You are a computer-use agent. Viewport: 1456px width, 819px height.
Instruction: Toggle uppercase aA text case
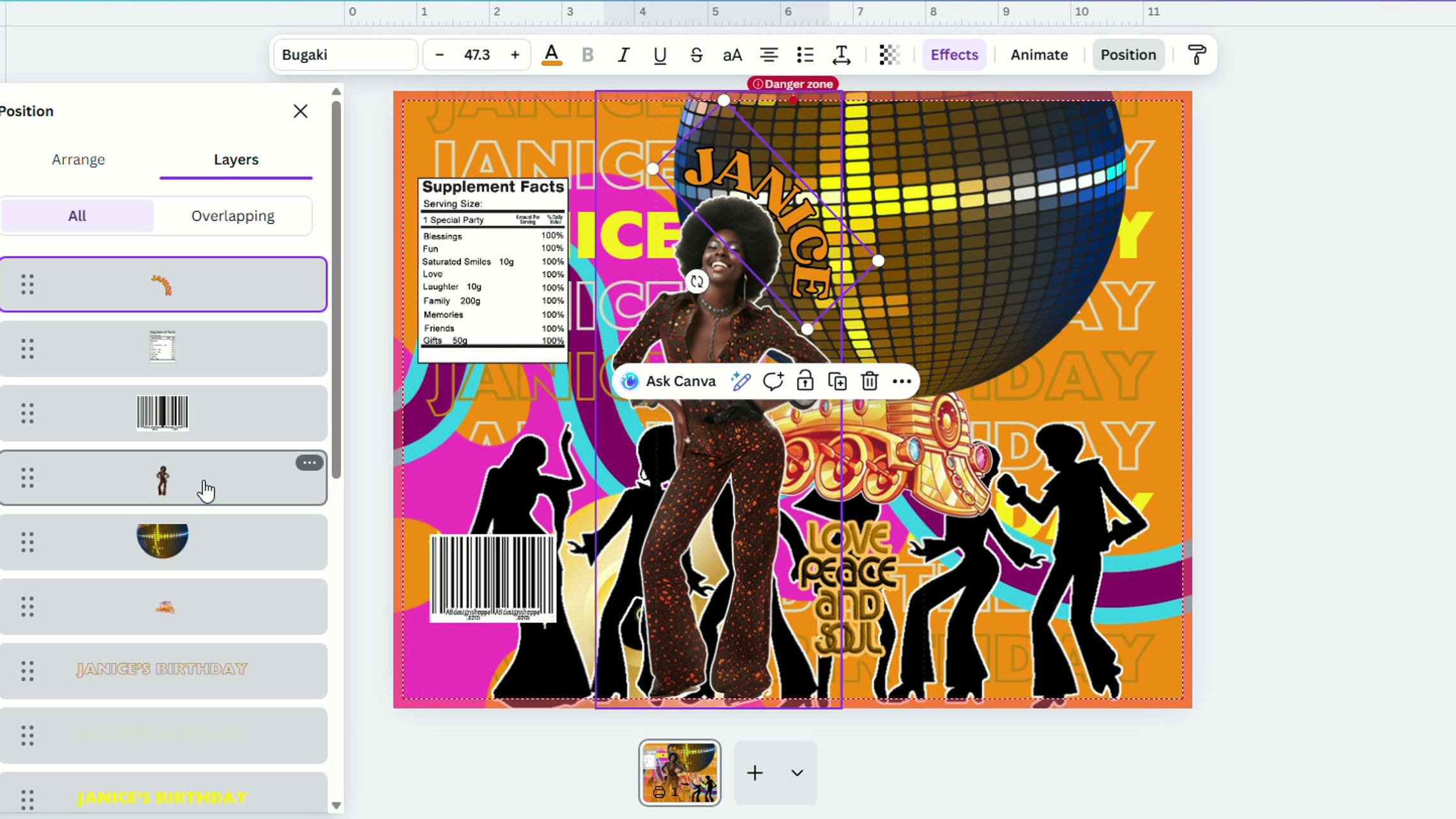click(x=732, y=55)
